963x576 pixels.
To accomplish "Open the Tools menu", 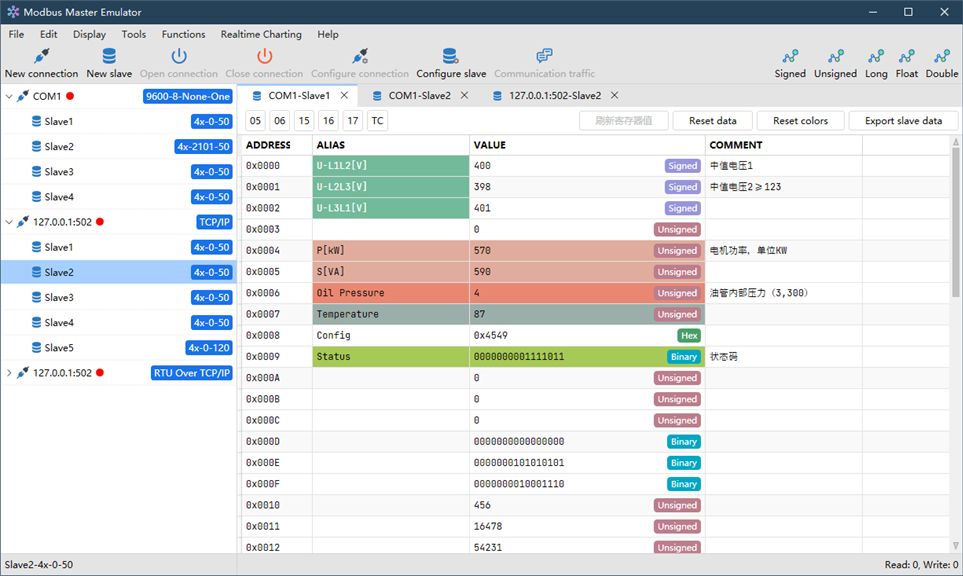I will [134, 34].
